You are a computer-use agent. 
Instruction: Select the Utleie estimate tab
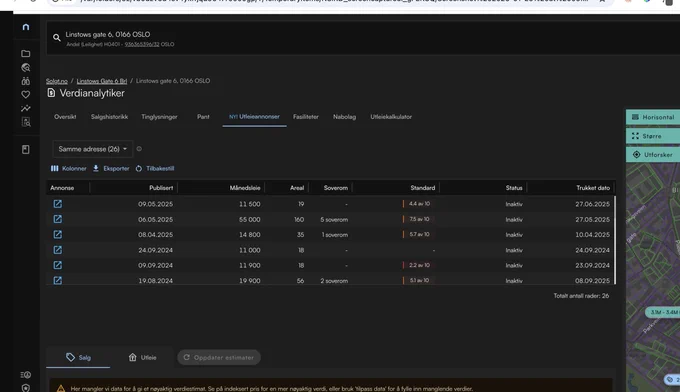(142, 357)
